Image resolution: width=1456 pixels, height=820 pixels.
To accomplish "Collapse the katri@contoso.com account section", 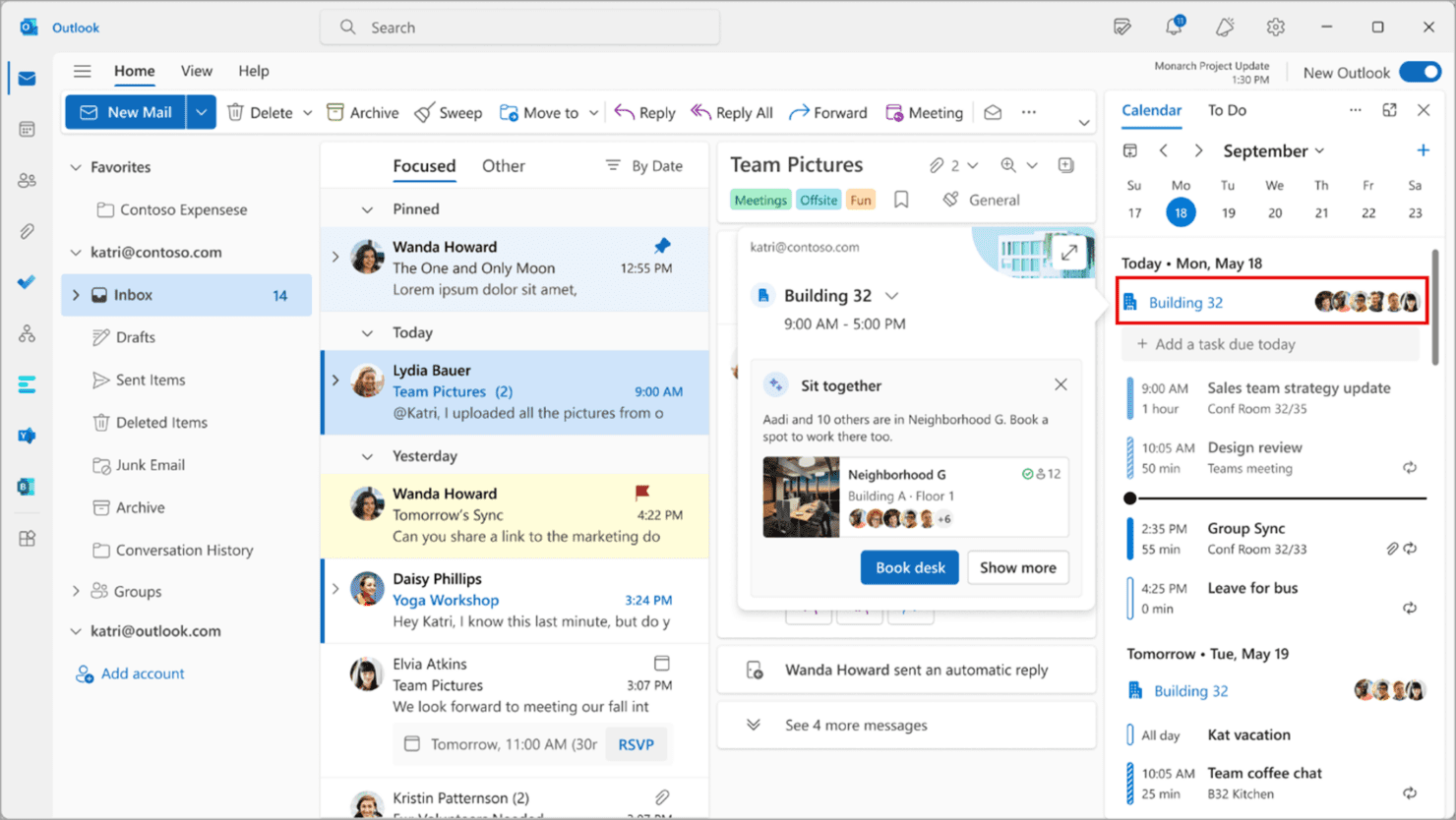I will (76, 252).
